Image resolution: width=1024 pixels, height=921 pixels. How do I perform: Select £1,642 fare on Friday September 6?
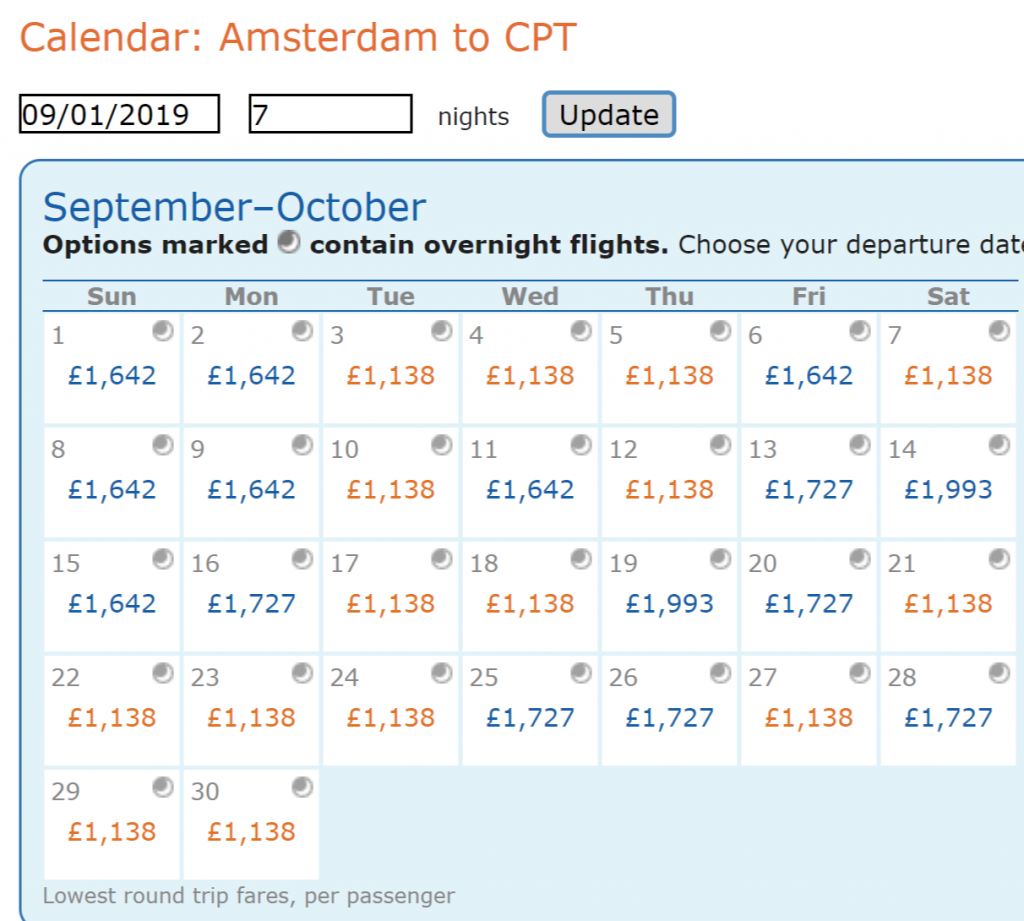(x=809, y=376)
